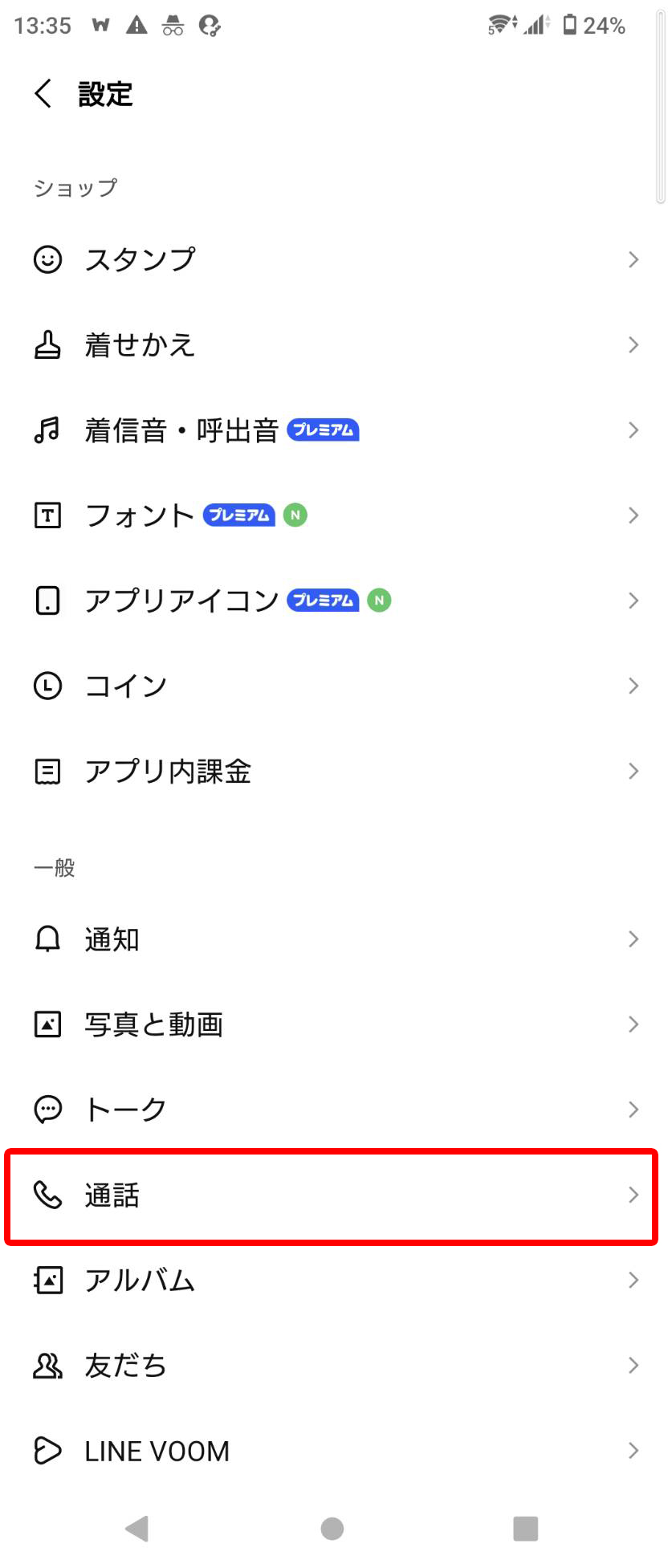672x1568 pixels.
Task: Tap the green N badge beside アプリアイコン
Action: [x=379, y=601]
